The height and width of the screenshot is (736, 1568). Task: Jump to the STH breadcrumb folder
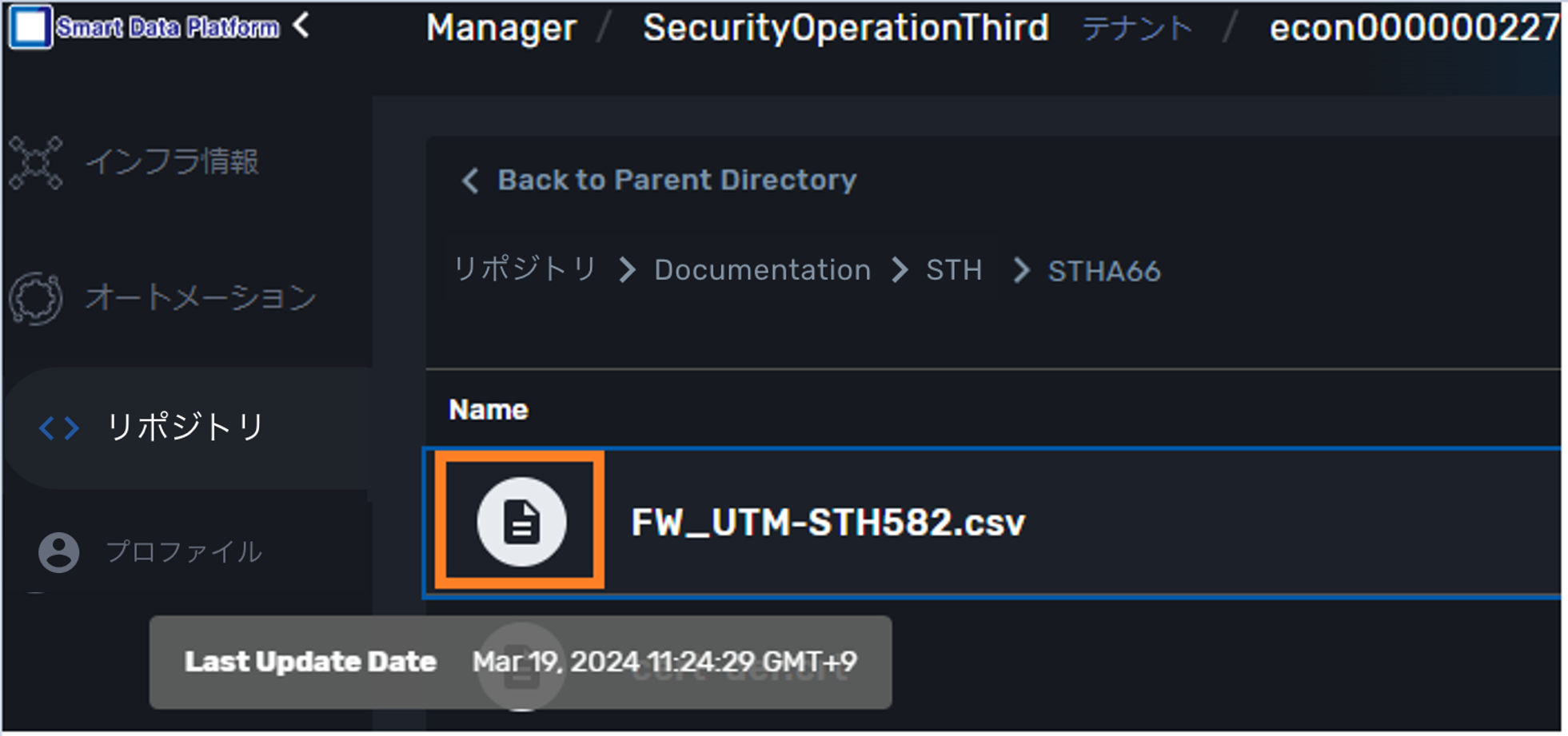[954, 271]
